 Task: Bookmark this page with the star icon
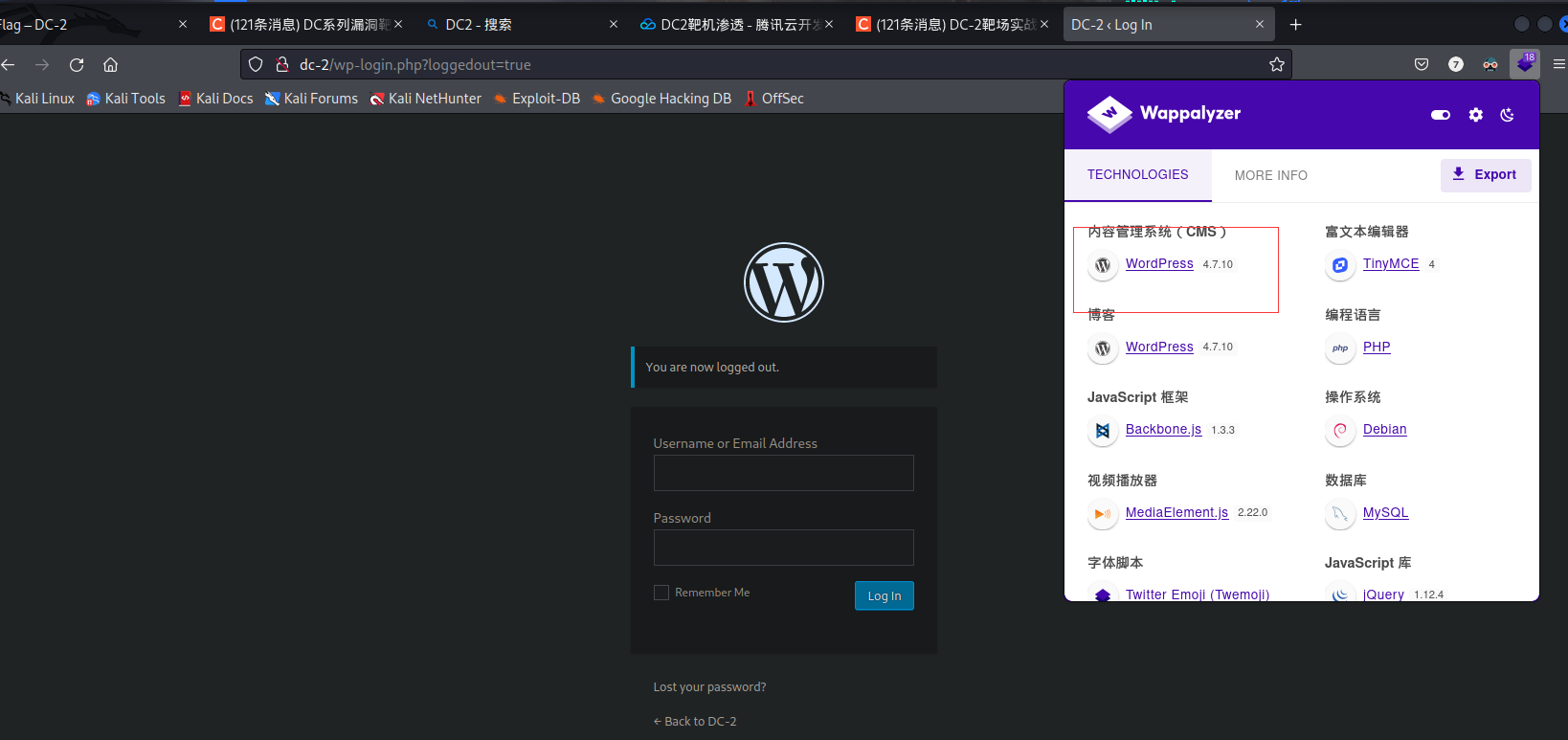(x=1276, y=64)
